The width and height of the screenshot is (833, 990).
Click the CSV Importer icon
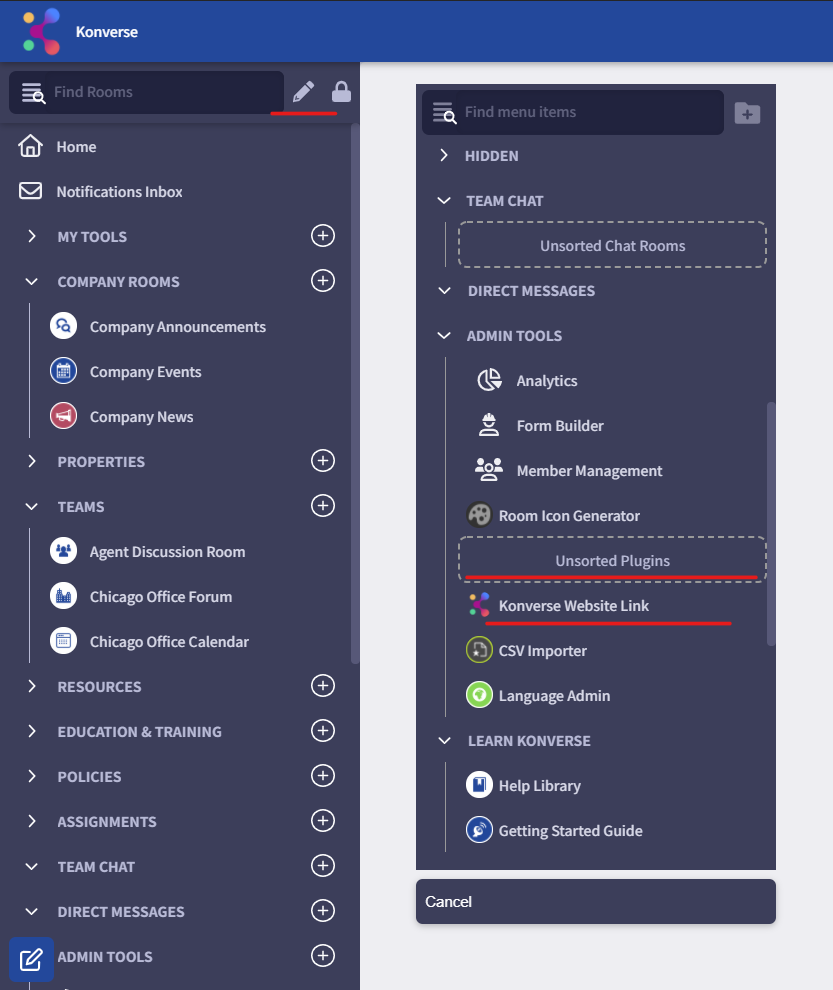pyautogui.click(x=479, y=650)
